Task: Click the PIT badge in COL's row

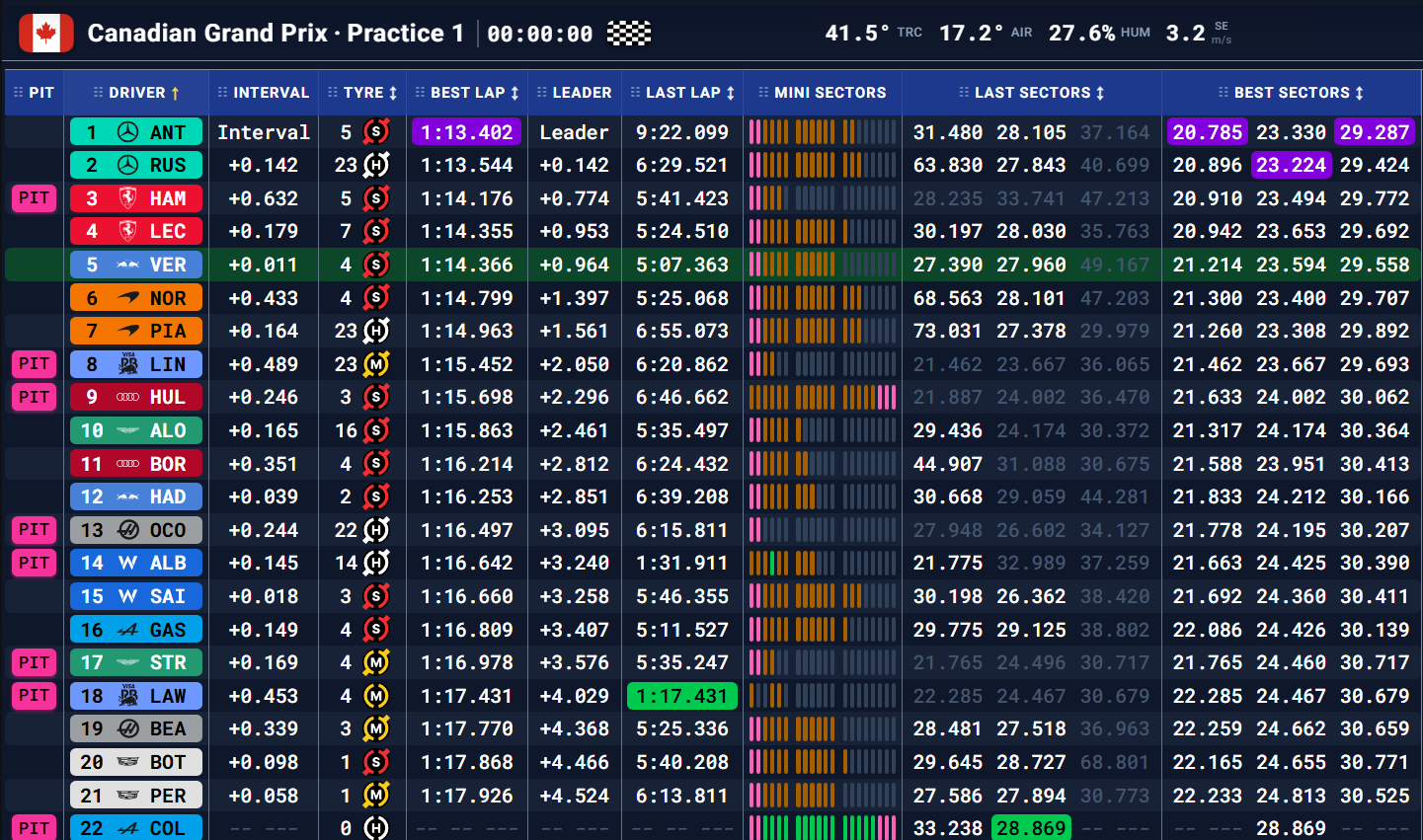Action: (35, 827)
